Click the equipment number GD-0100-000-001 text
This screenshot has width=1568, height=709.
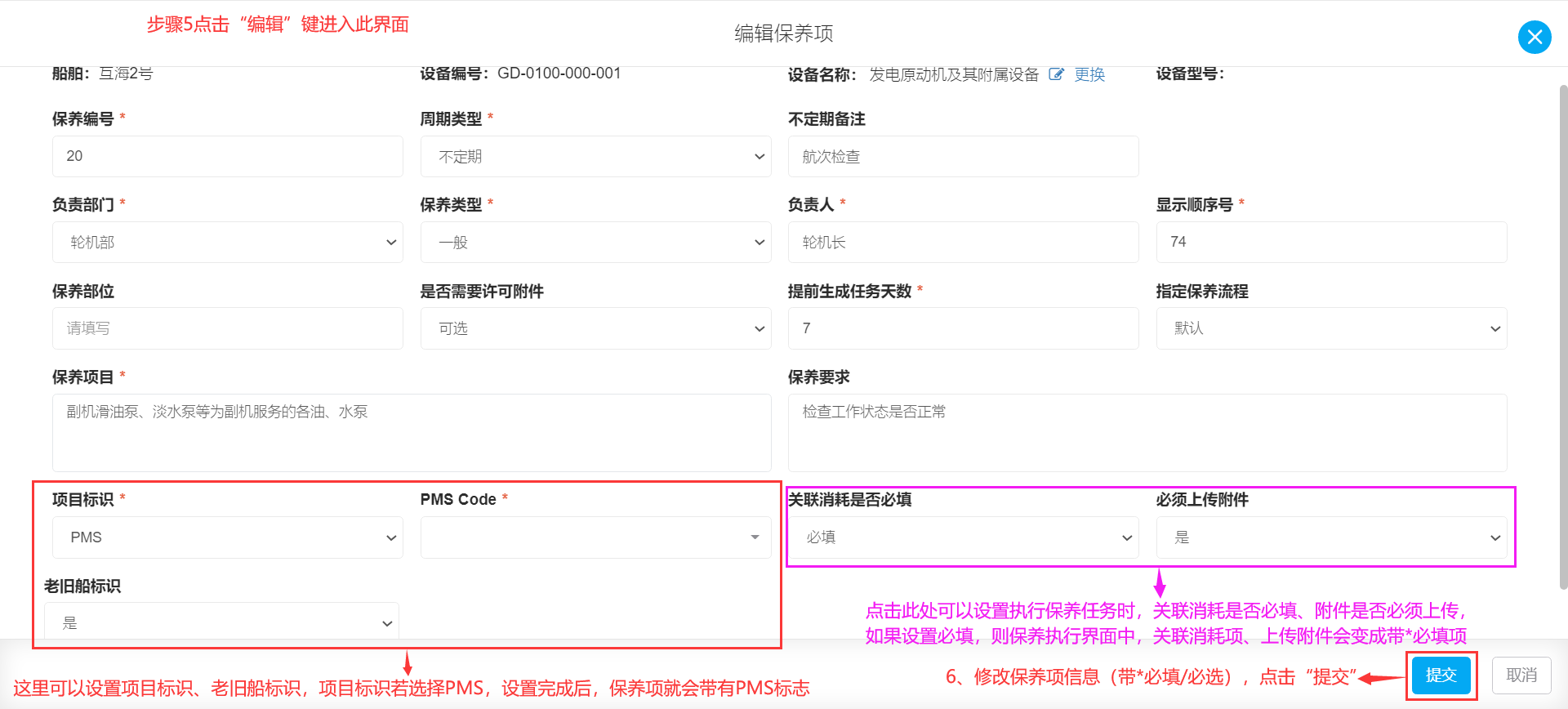coord(559,74)
